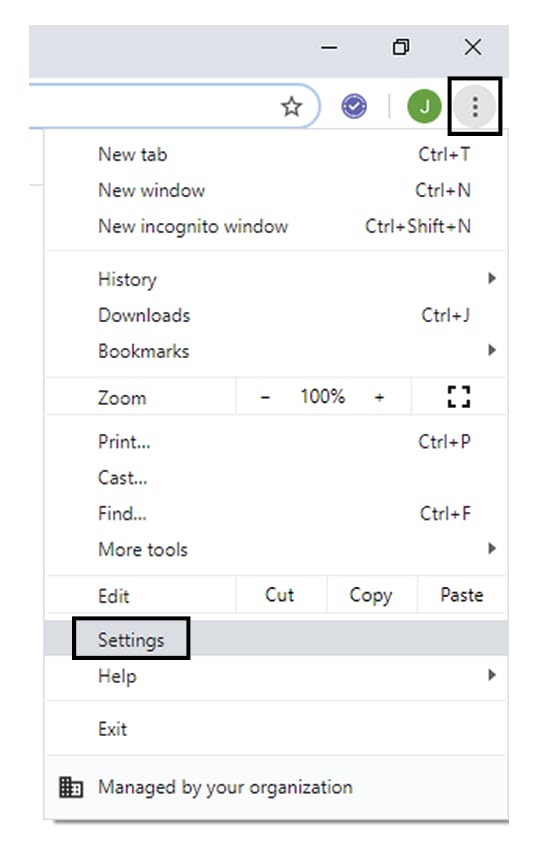Viewport: 536px width, 853px height.
Task: Click the Cut button in Edit row
Action: pyautogui.click(x=280, y=595)
